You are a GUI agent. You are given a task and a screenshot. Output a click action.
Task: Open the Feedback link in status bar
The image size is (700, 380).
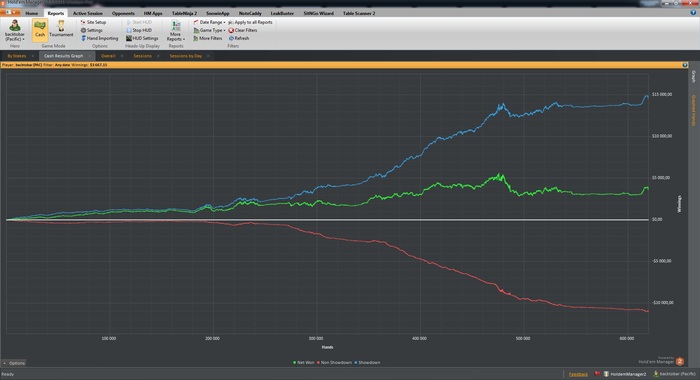pos(578,374)
